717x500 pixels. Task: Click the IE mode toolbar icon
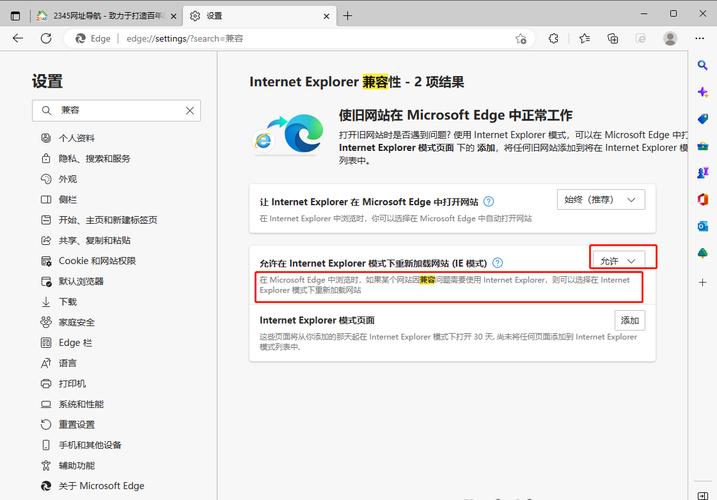click(641, 38)
